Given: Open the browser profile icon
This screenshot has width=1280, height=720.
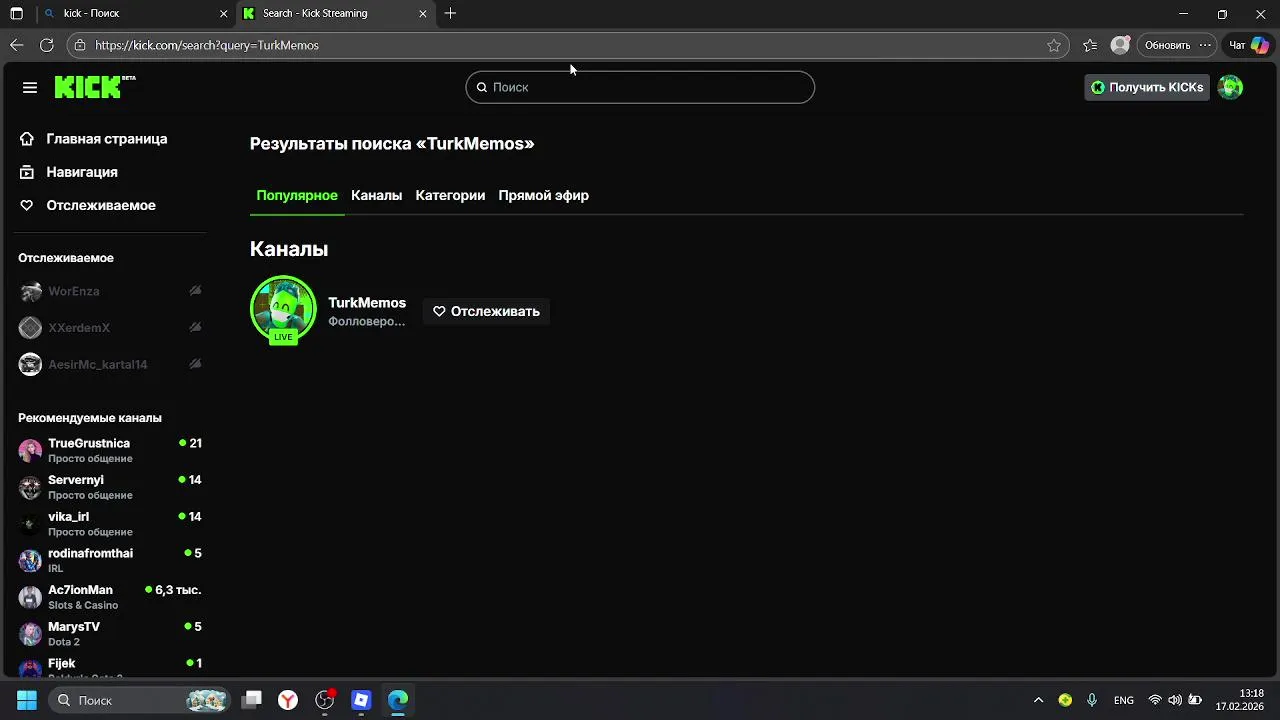Looking at the screenshot, I should (1120, 45).
